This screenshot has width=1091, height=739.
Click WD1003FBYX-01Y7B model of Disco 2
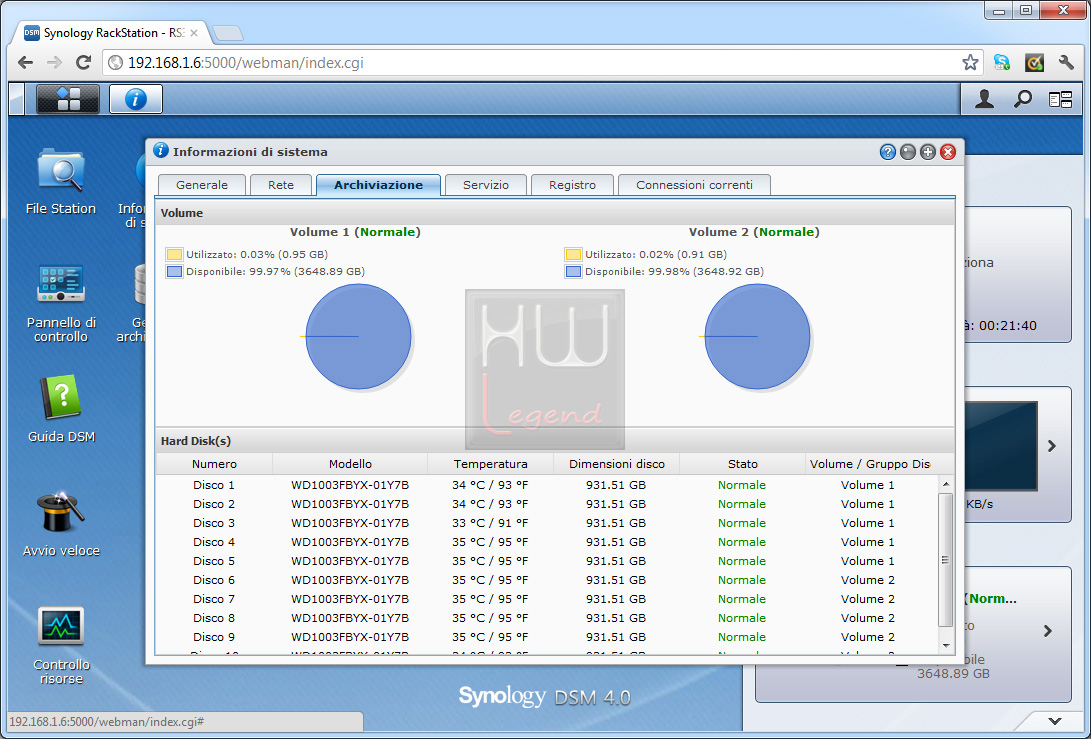[350, 504]
